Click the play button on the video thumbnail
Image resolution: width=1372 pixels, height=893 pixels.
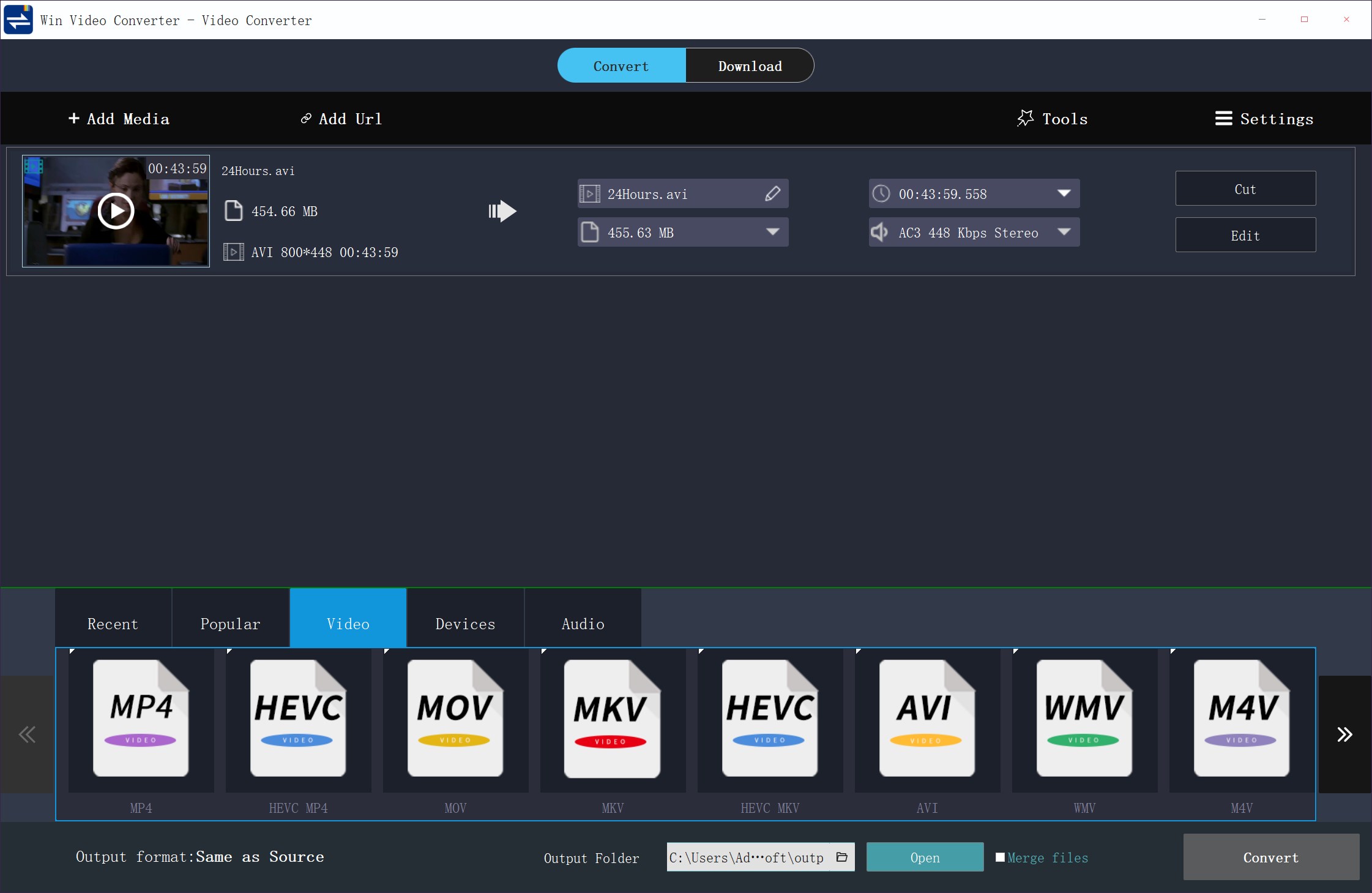116,211
